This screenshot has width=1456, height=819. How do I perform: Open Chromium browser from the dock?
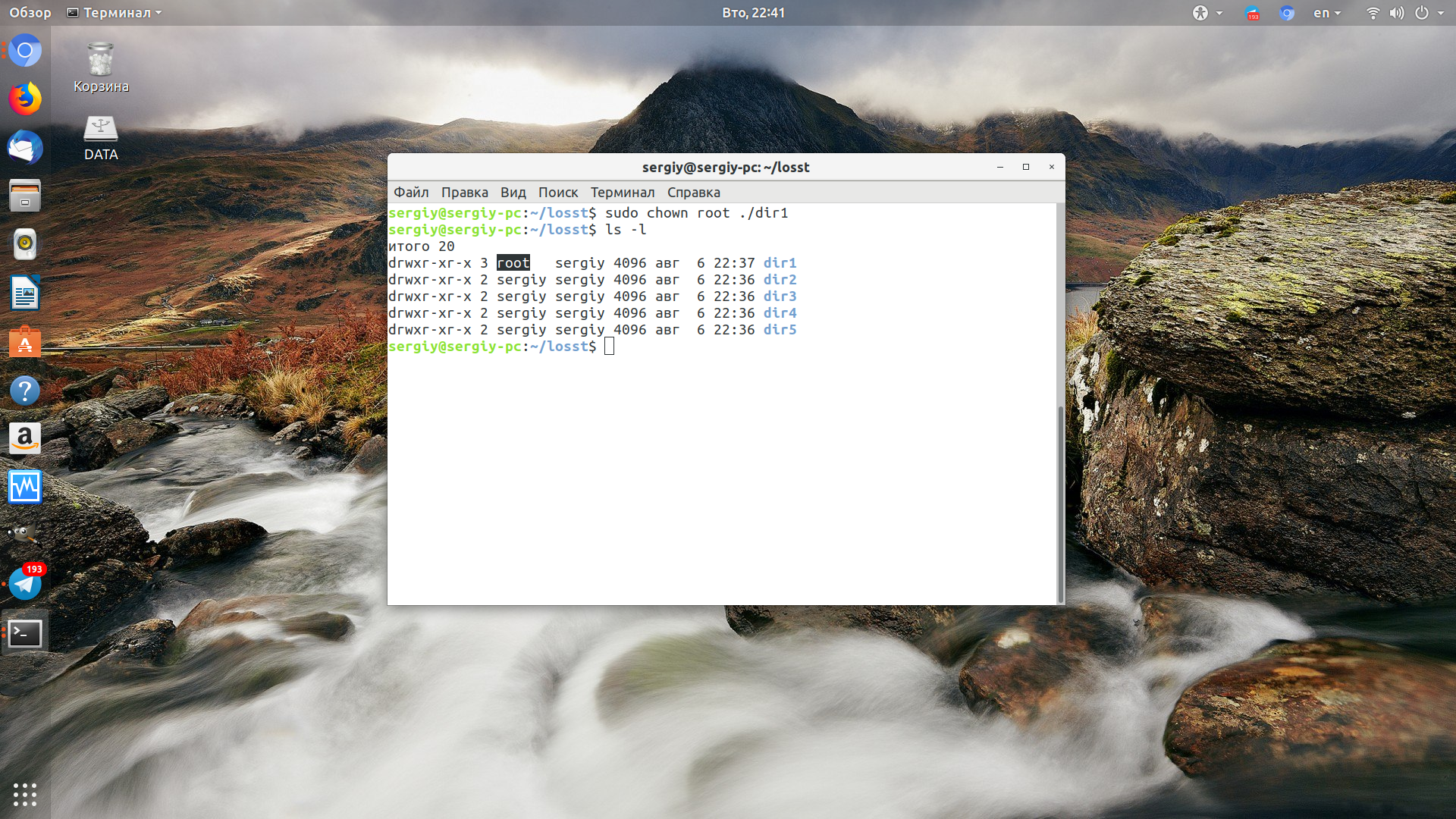point(25,51)
